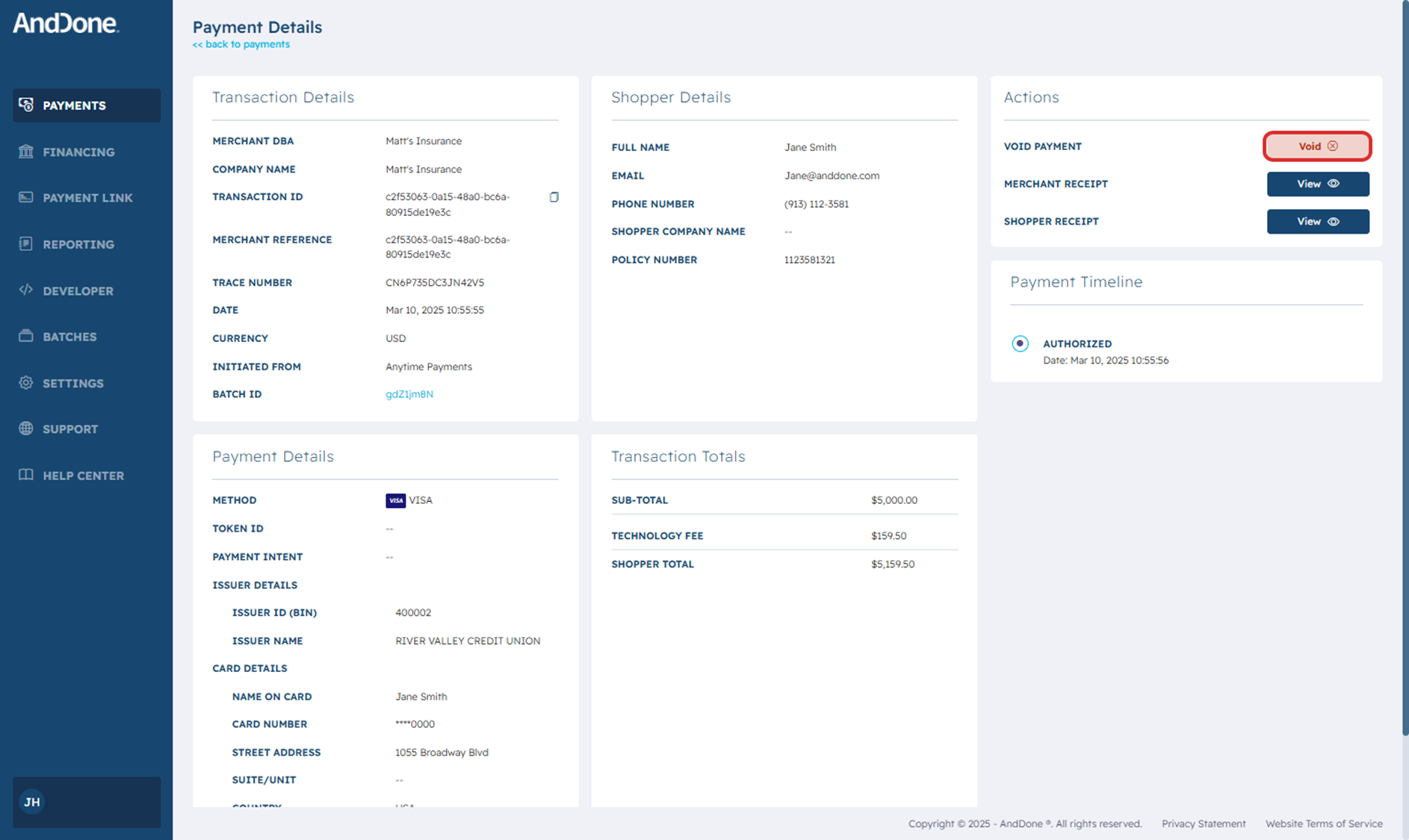Click the vertical page scrollbar

click(1405, 373)
